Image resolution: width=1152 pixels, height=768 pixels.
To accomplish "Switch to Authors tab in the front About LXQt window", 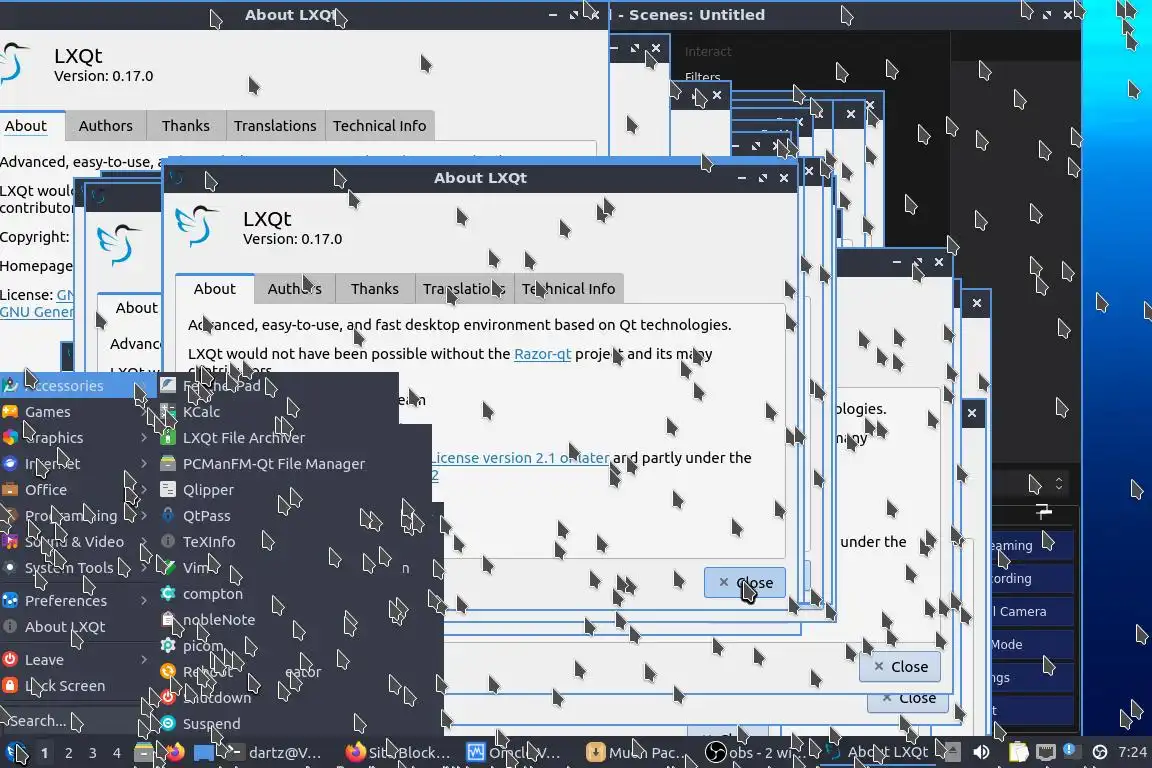I will click(295, 289).
